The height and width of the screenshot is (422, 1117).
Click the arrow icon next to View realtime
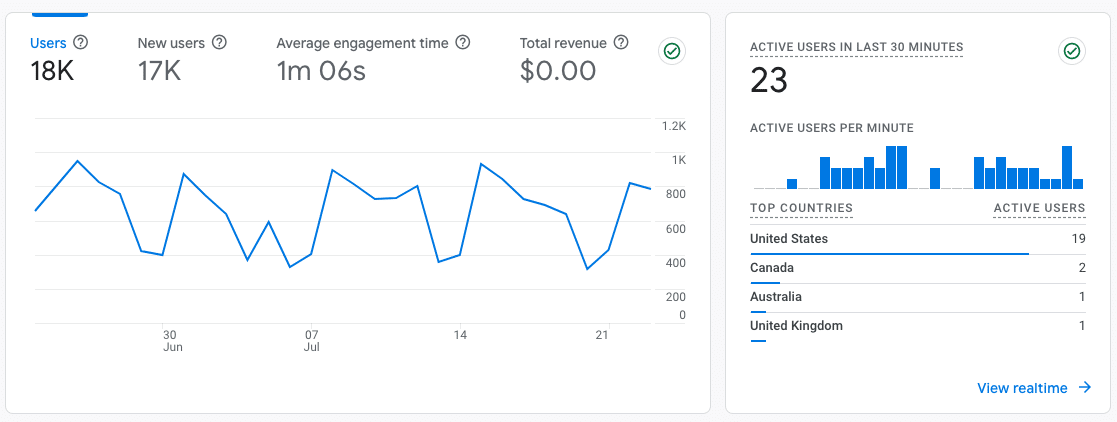[1085, 388]
